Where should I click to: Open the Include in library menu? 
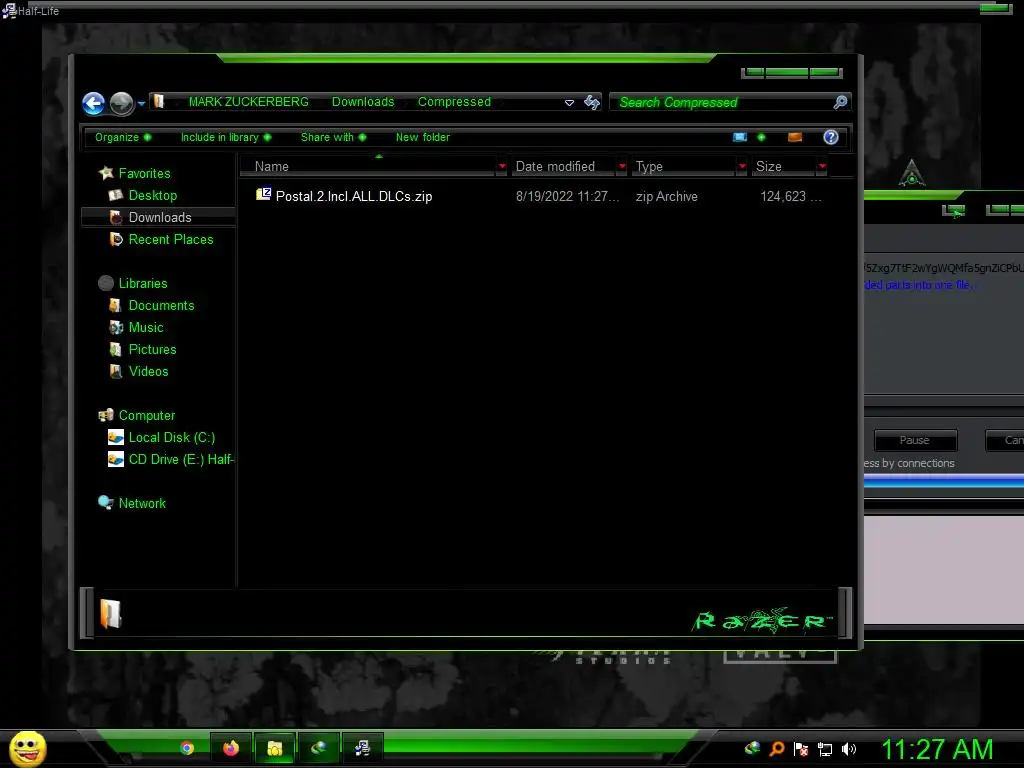tap(226, 137)
